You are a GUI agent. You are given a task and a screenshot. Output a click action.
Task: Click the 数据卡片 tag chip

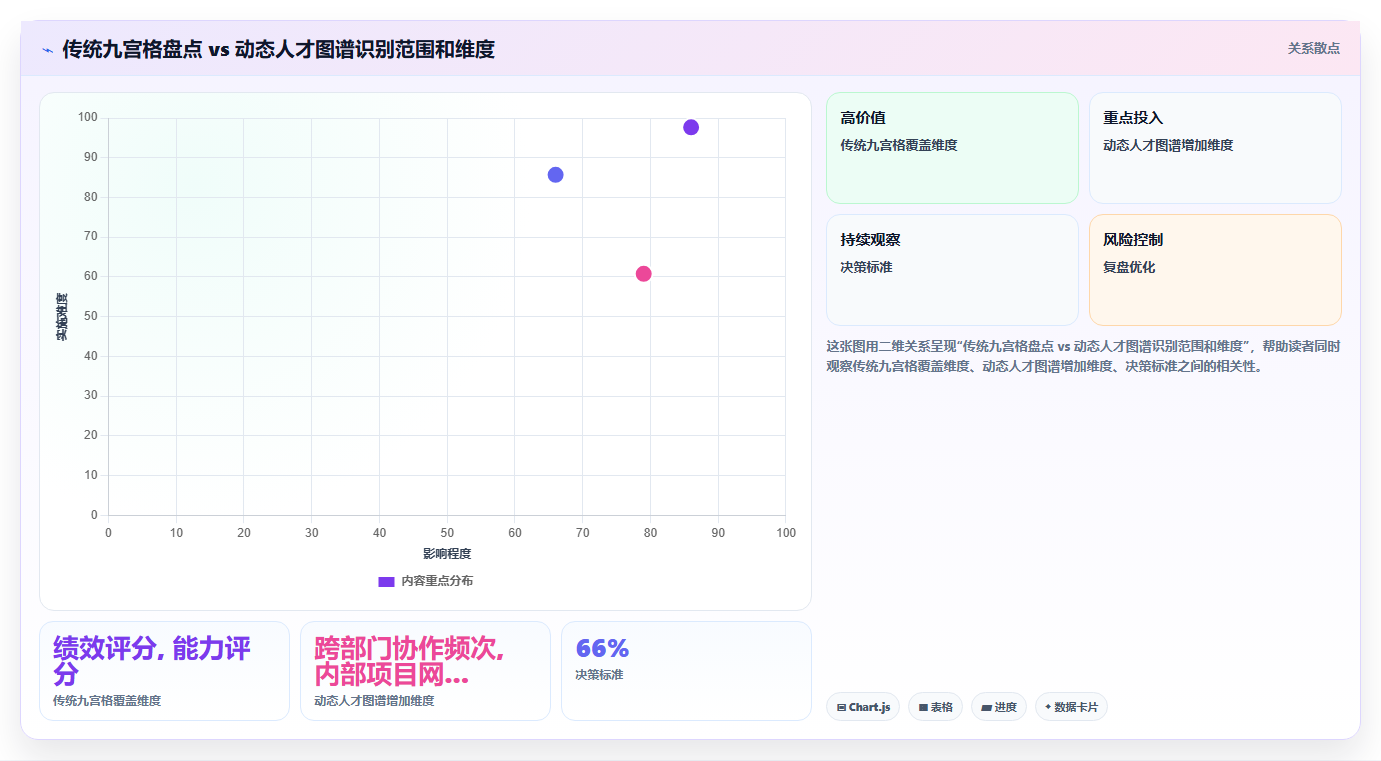[x=1071, y=707]
